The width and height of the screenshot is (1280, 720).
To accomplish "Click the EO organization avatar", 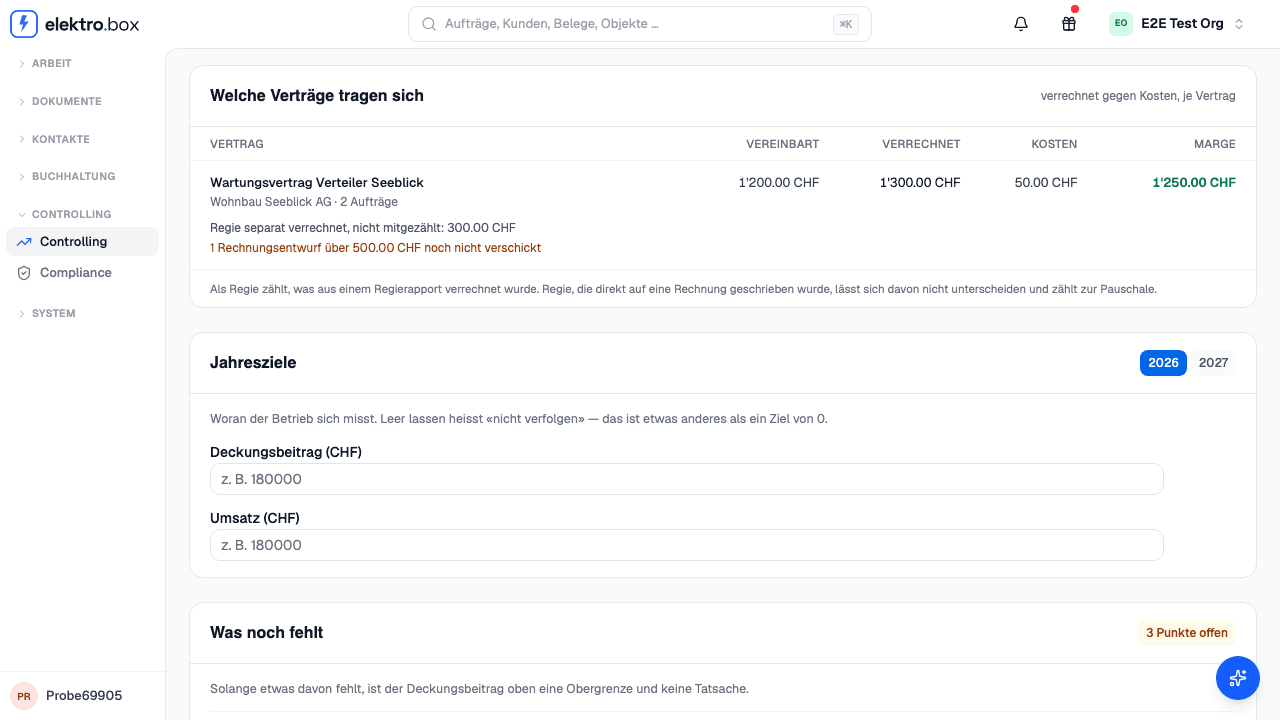I will tap(1121, 24).
